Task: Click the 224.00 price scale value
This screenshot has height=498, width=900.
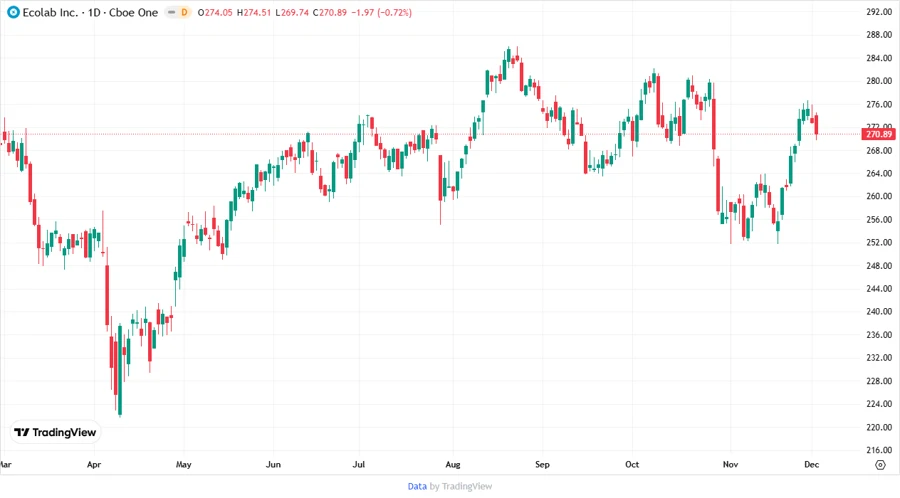Action: coord(879,404)
